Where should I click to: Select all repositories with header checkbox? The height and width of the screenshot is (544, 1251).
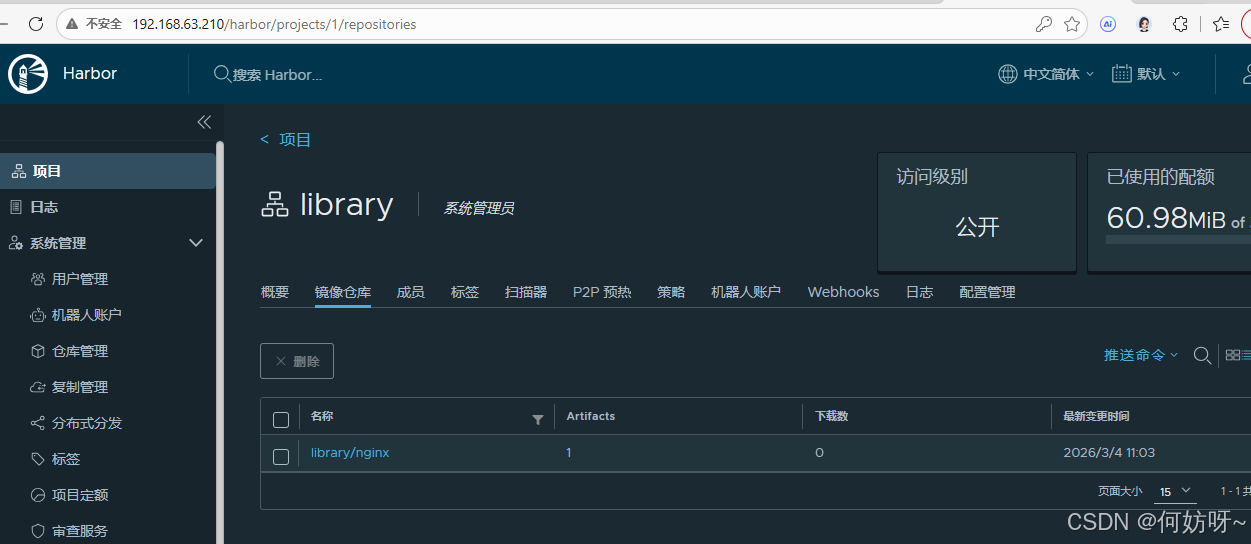(281, 420)
